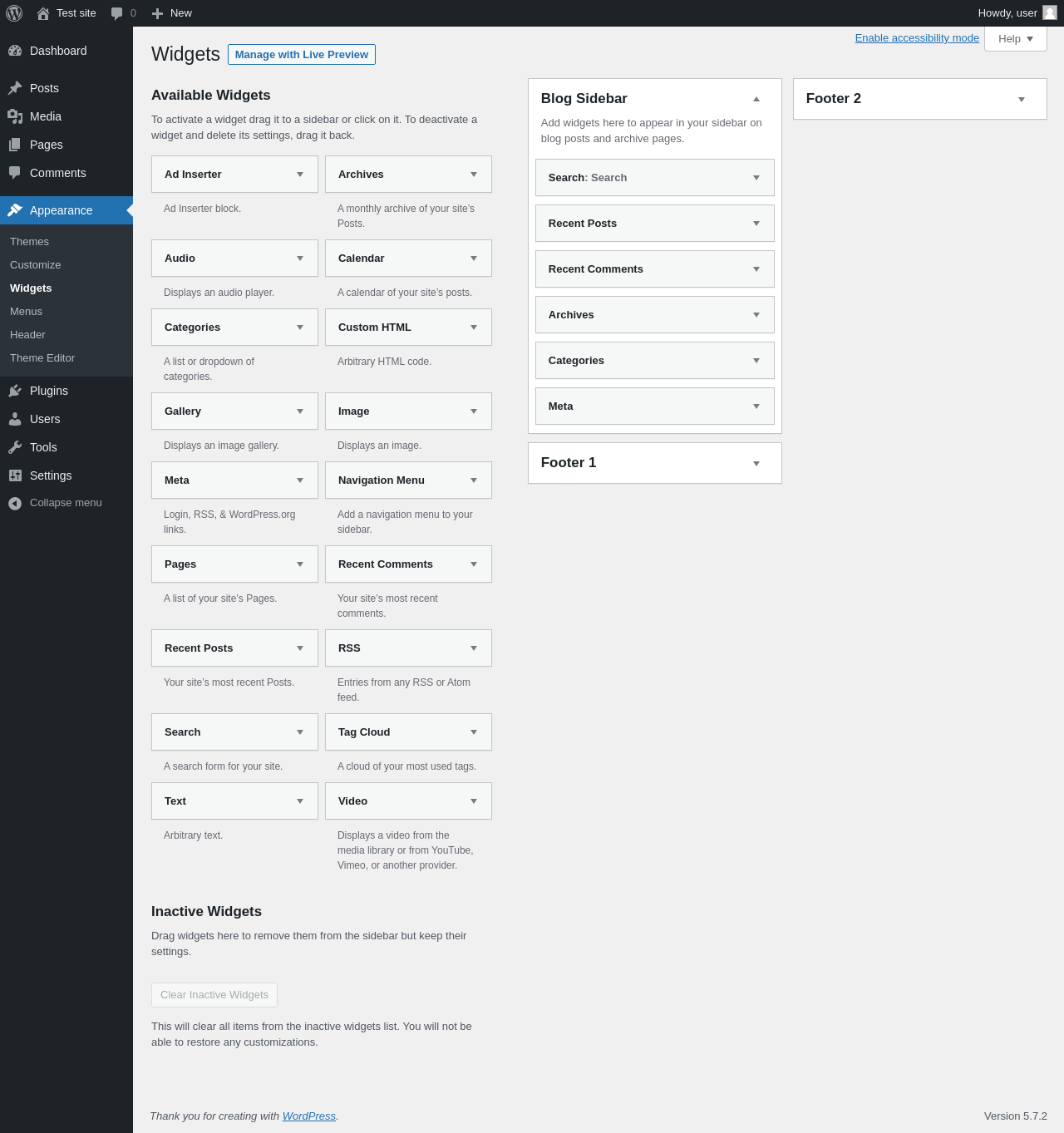This screenshot has height=1133, width=1064.
Task: Expand the Footer 1 widget area
Action: pos(756,463)
